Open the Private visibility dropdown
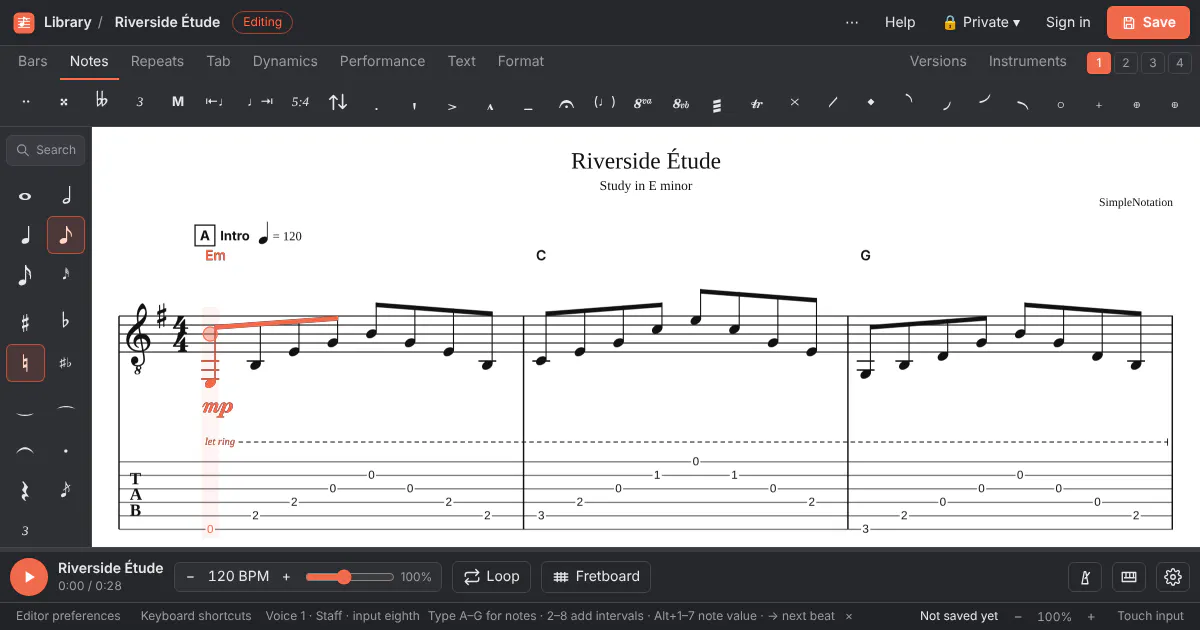Viewport: 1200px width, 630px height. tap(981, 22)
